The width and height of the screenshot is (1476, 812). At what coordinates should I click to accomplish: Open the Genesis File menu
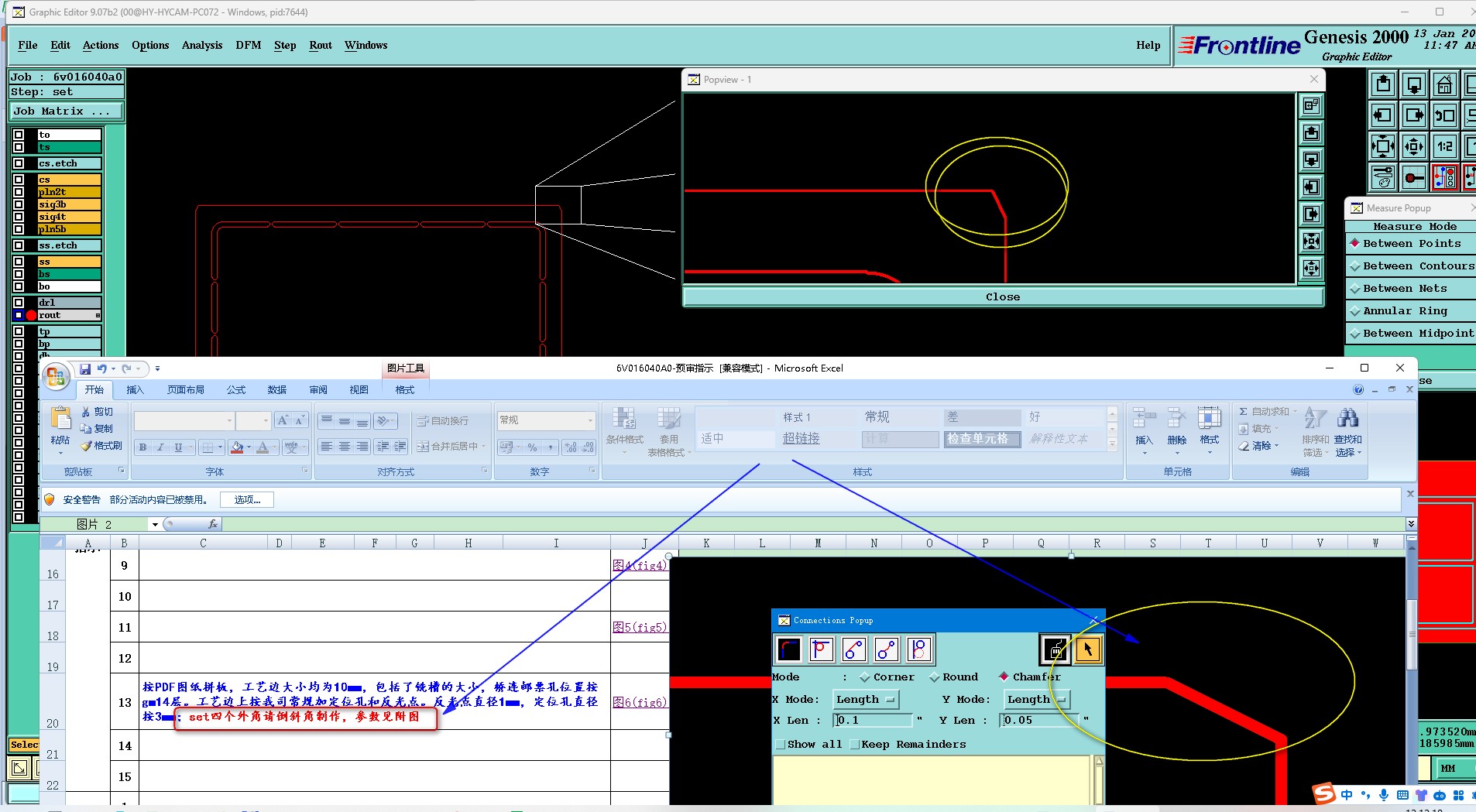pos(28,45)
